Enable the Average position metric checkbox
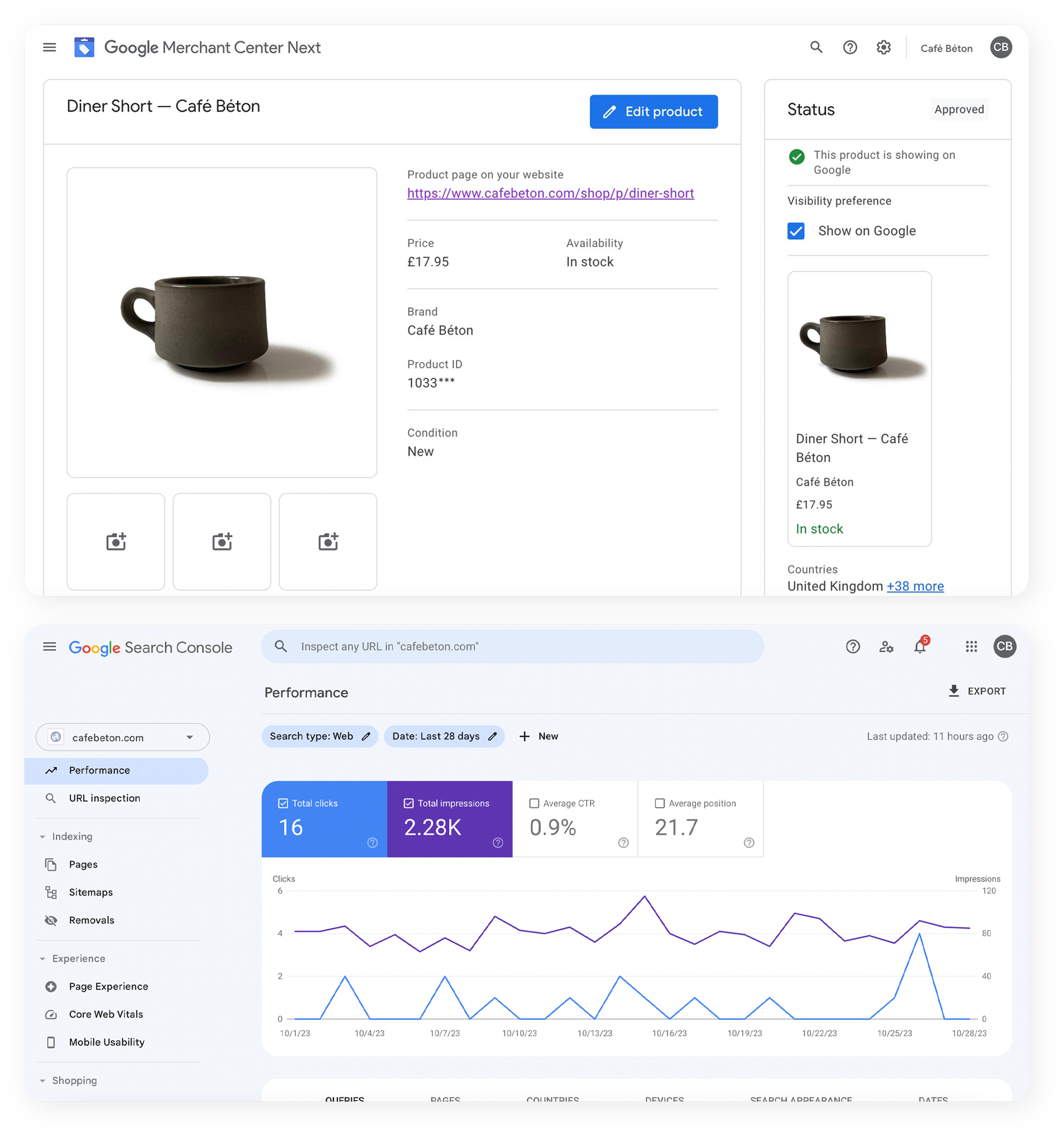The image size is (1064, 1128). click(x=659, y=803)
